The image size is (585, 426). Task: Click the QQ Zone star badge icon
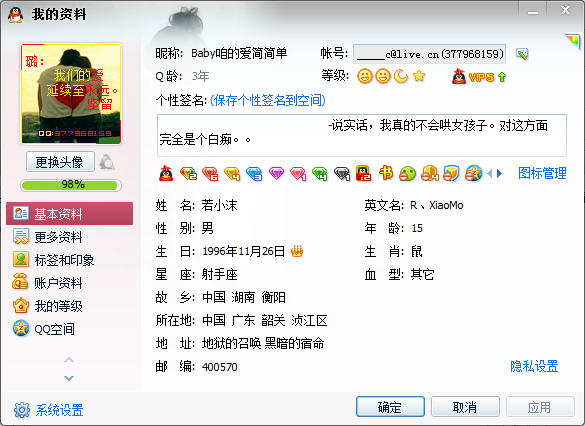(473, 173)
